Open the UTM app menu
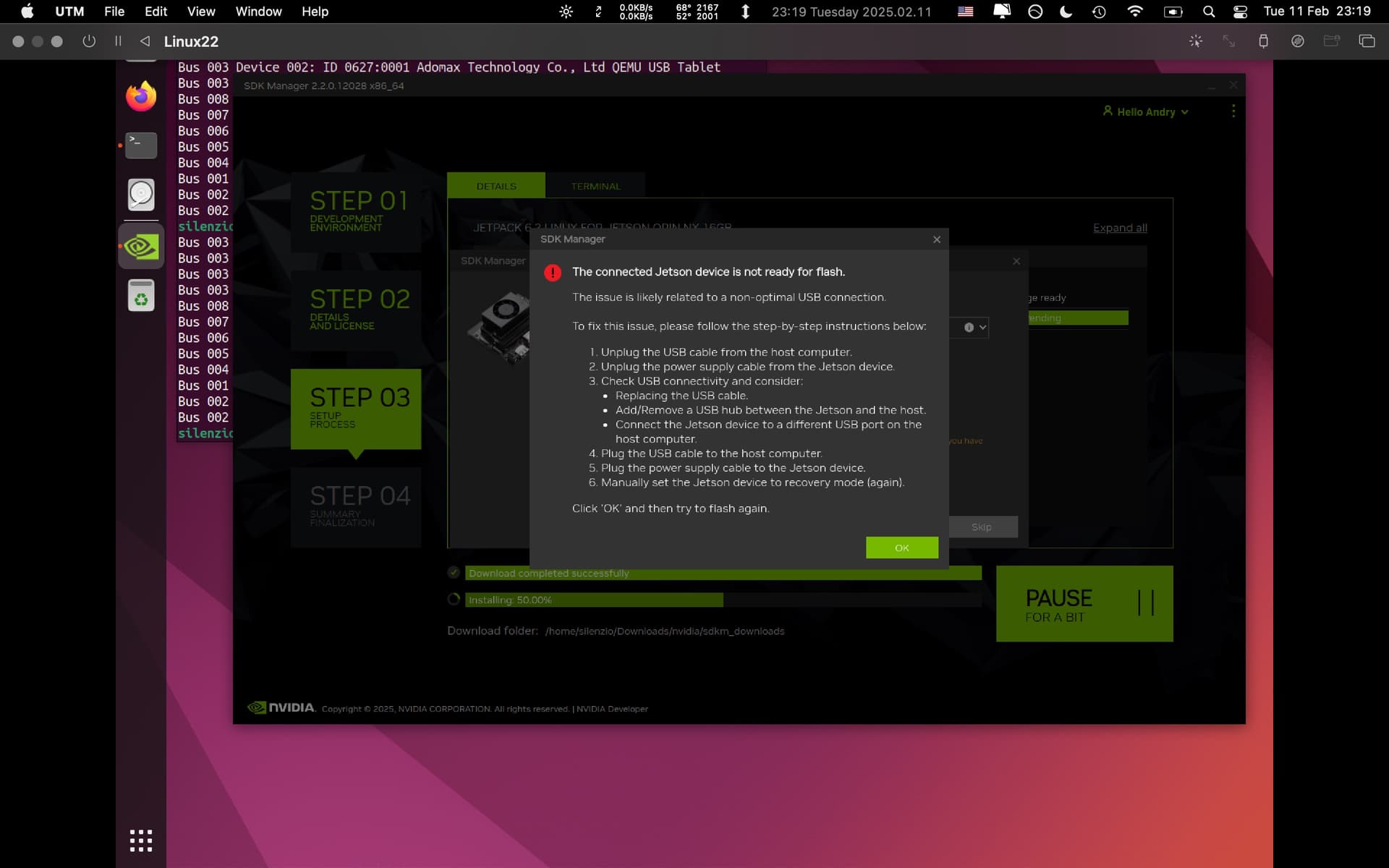 [69, 12]
